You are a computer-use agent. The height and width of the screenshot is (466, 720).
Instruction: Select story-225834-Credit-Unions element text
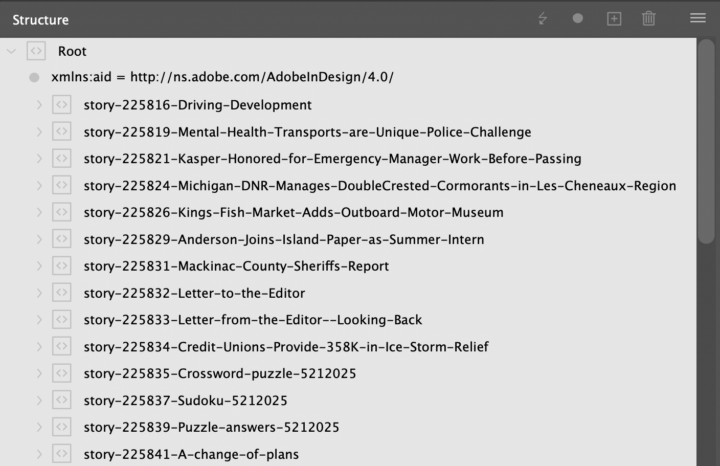click(286, 347)
